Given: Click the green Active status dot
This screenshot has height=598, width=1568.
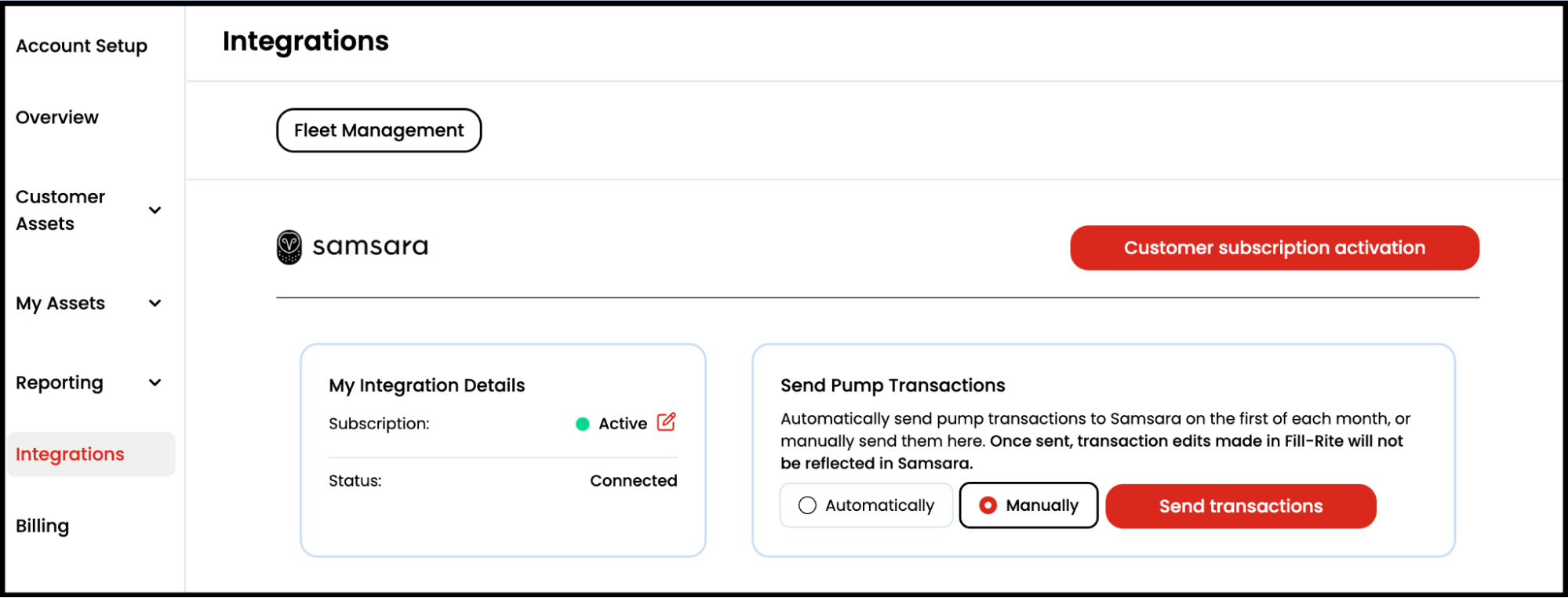Looking at the screenshot, I should click(x=583, y=424).
